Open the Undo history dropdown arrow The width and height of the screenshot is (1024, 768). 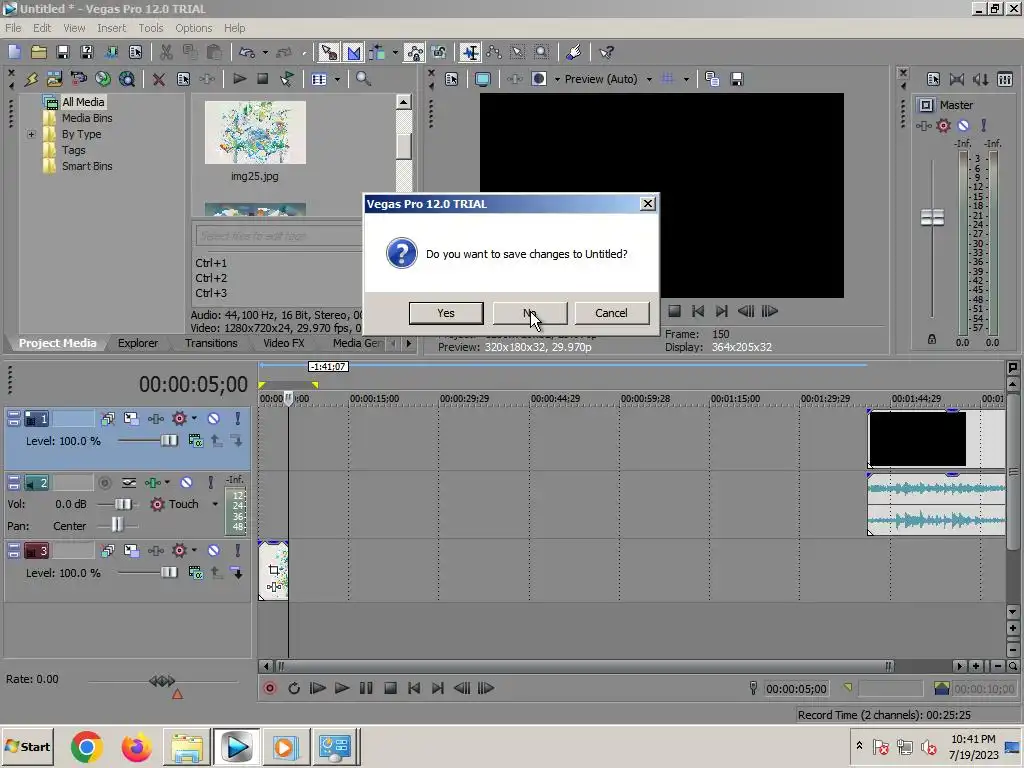pyautogui.click(x=264, y=52)
